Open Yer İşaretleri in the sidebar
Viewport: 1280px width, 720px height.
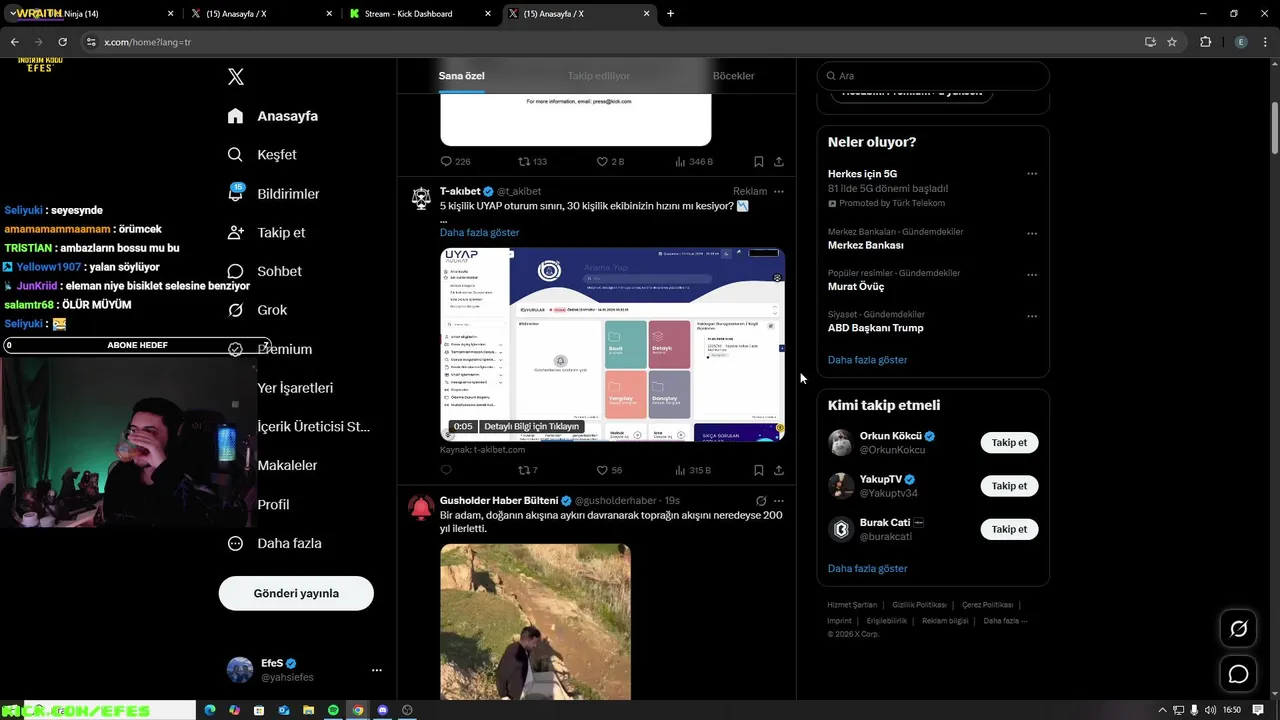pos(295,388)
